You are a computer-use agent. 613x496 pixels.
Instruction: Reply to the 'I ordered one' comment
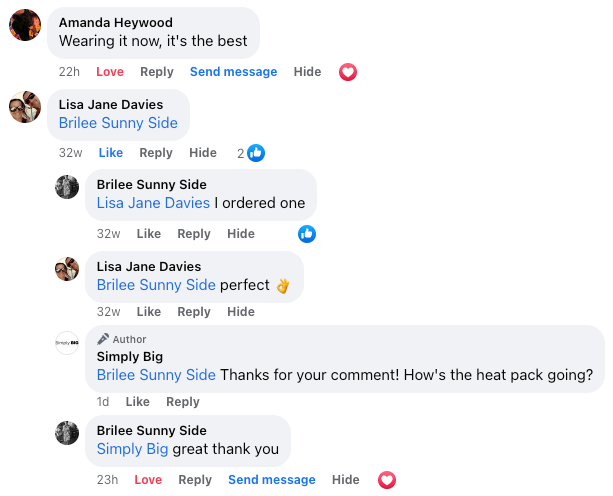click(x=194, y=234)
